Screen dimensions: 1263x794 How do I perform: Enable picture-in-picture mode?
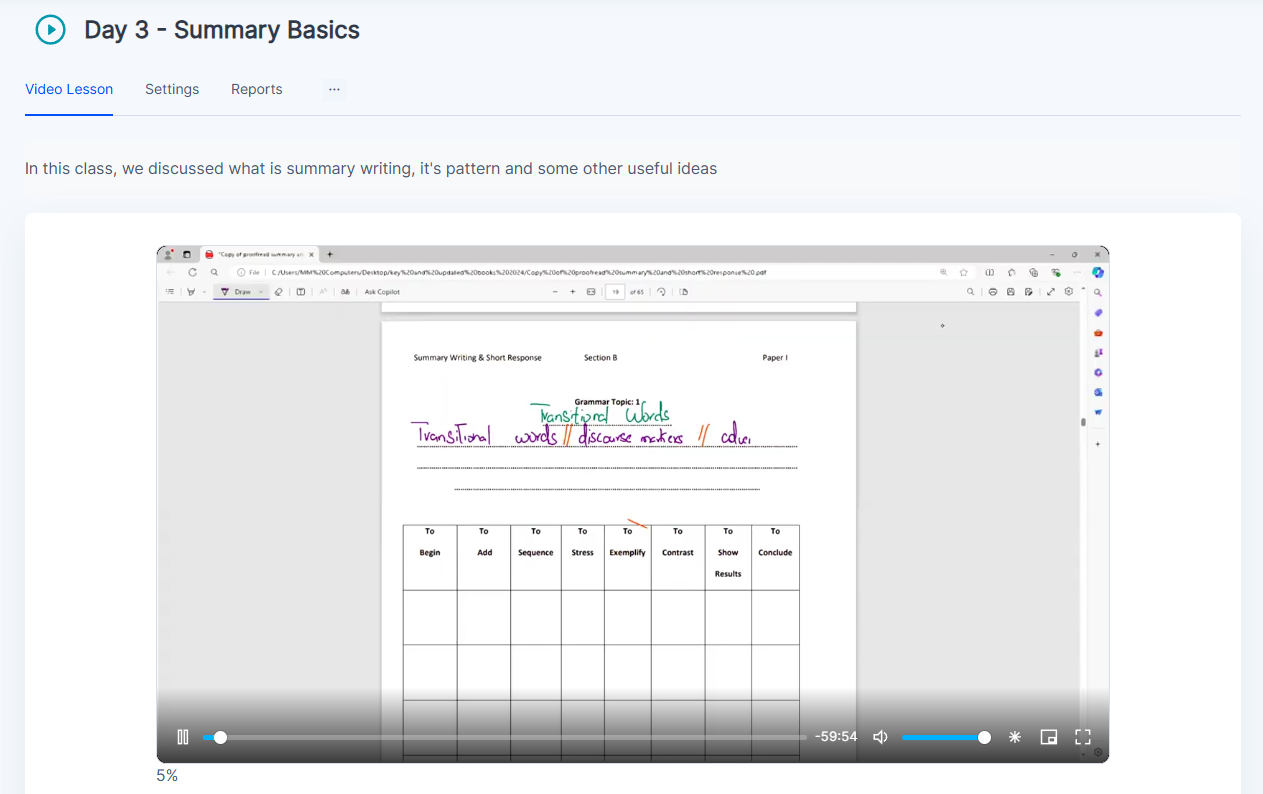click(1049, 737)
